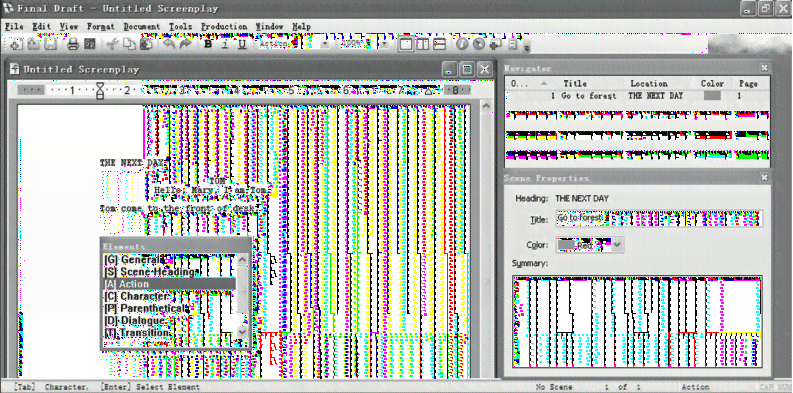
Task: Close the Navigator panel
Action: tap(764, 68)
